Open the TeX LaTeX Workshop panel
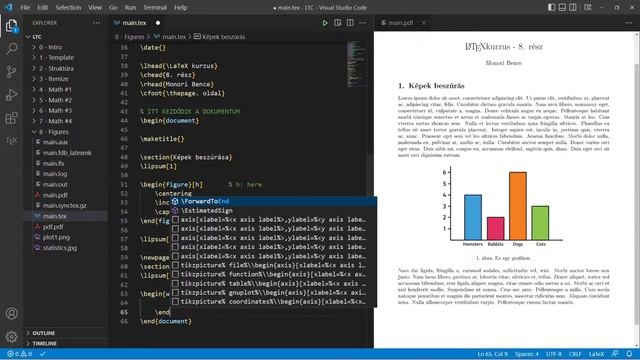 11,141
